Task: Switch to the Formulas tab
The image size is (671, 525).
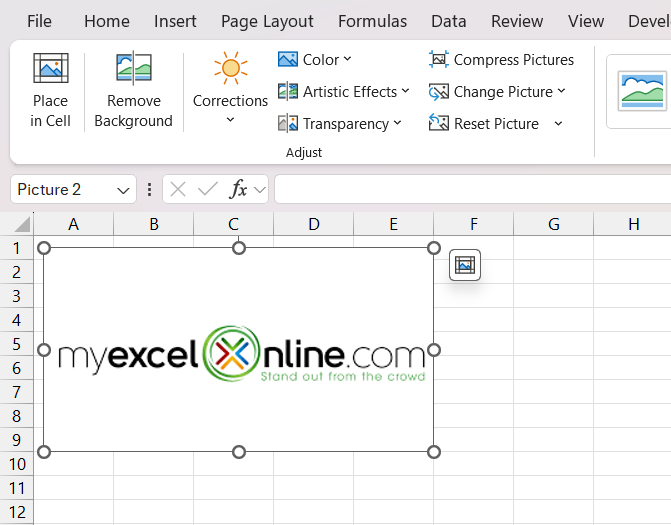Action: pyautogui.click(x=372, y=21)
